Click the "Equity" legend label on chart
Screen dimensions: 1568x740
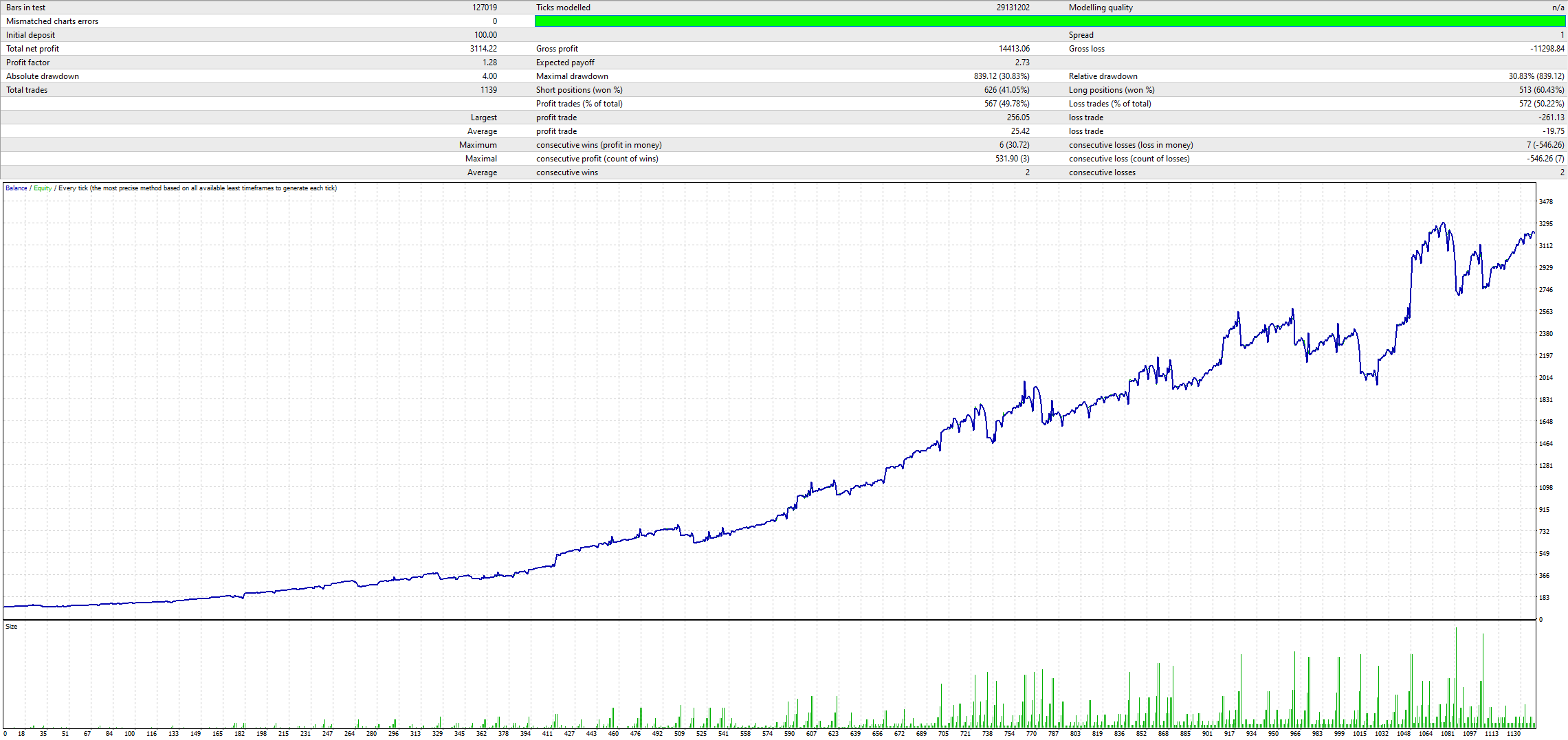click(x=43, y=188)
